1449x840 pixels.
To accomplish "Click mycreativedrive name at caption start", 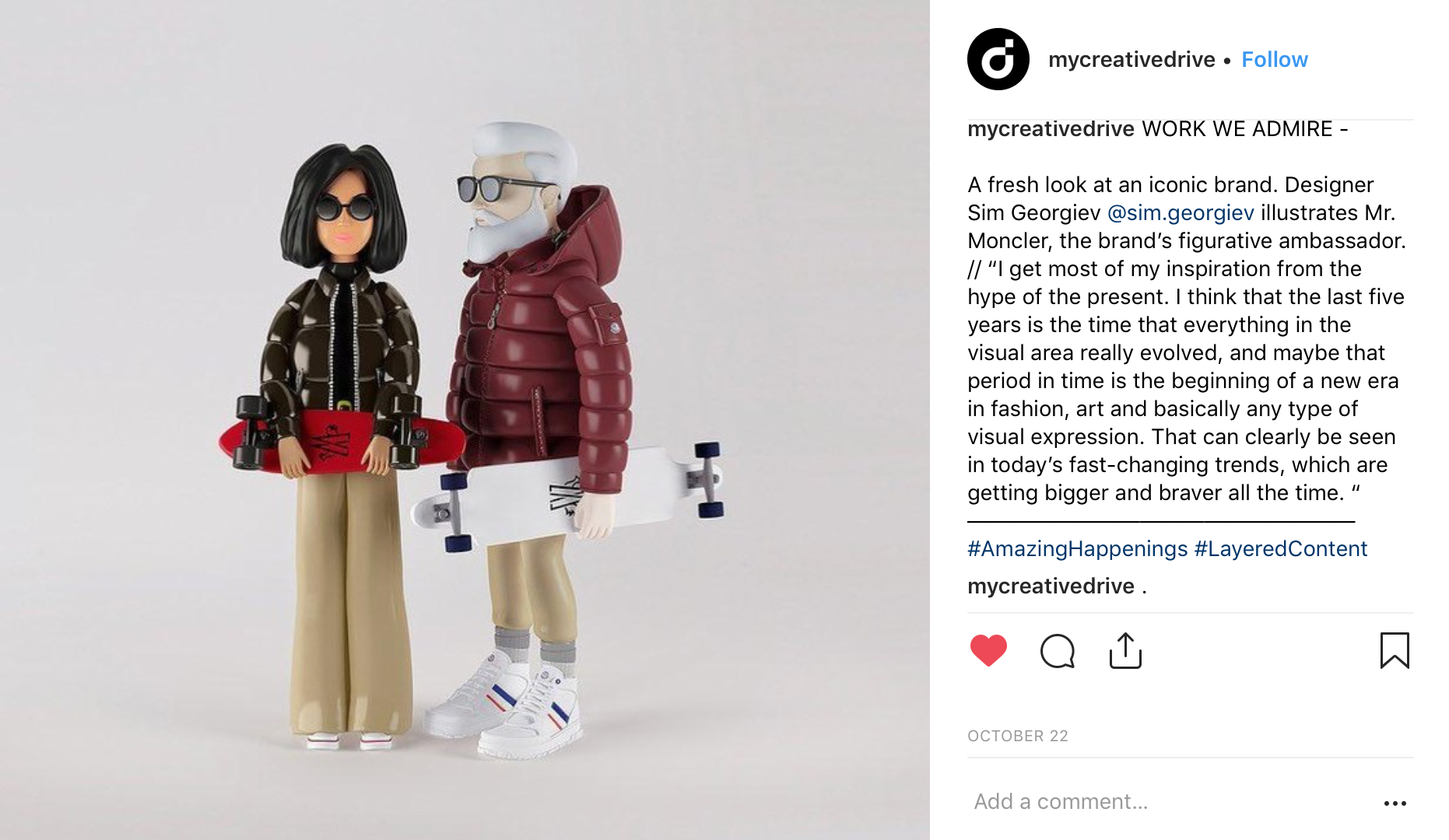I will coord(1051,129).
